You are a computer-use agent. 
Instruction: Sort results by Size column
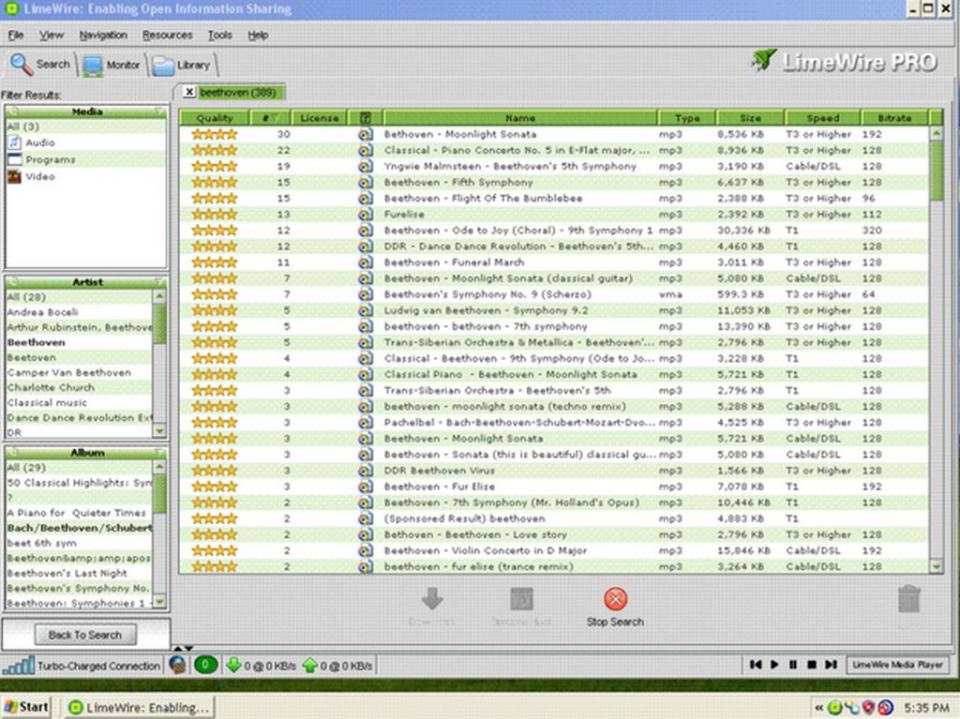(x=750, y=118)
